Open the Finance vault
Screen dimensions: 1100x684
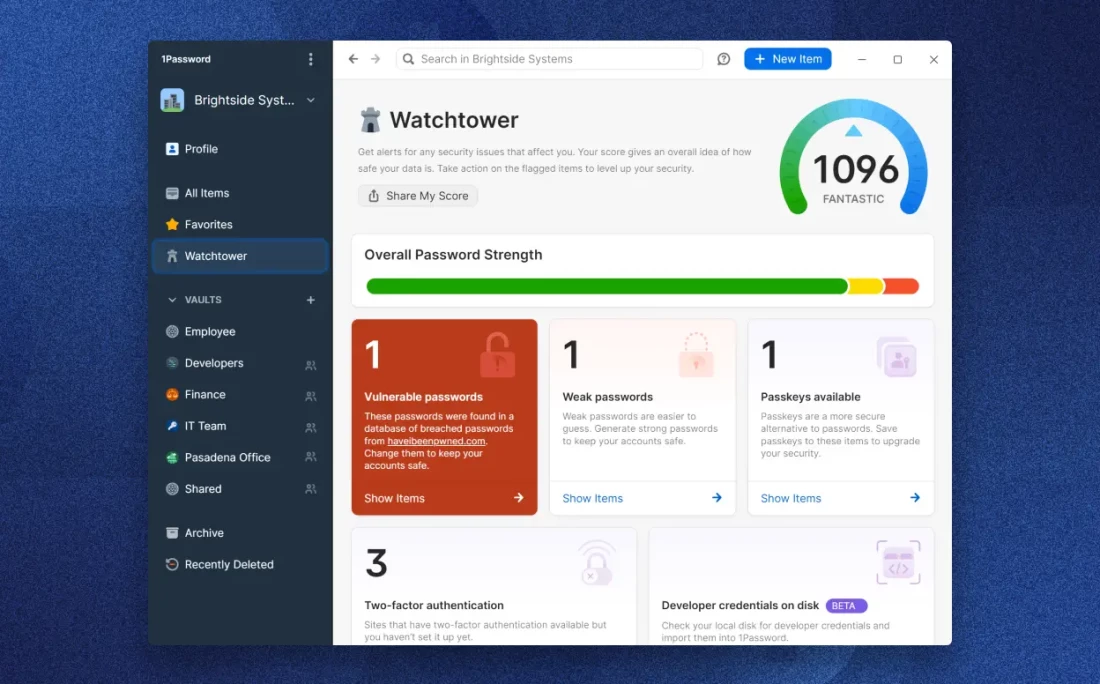pos(205,395)
